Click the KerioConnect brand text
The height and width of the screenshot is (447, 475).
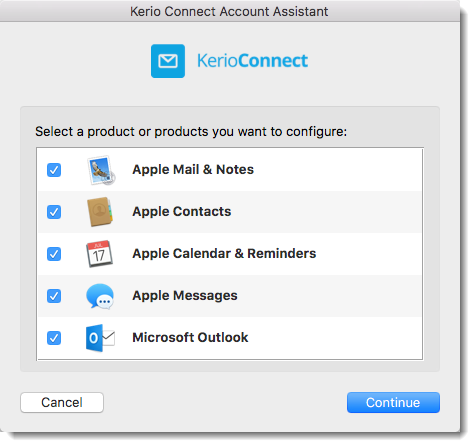253,61
